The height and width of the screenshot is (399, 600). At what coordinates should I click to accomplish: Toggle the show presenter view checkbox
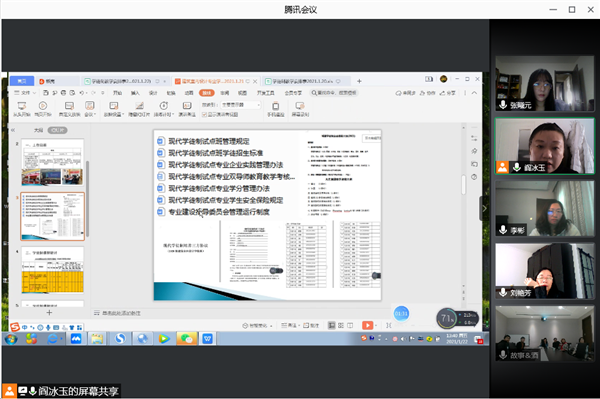tap(204, 114)
